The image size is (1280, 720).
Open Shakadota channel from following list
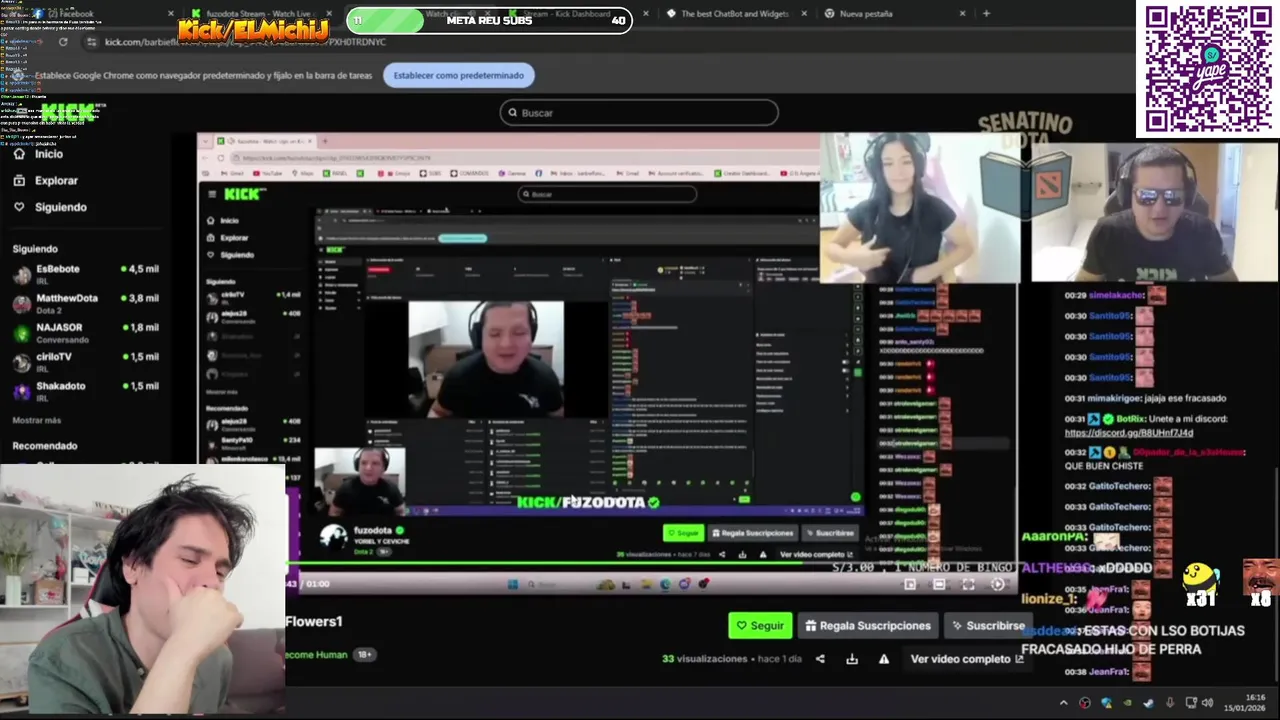[x=85, y=391]
